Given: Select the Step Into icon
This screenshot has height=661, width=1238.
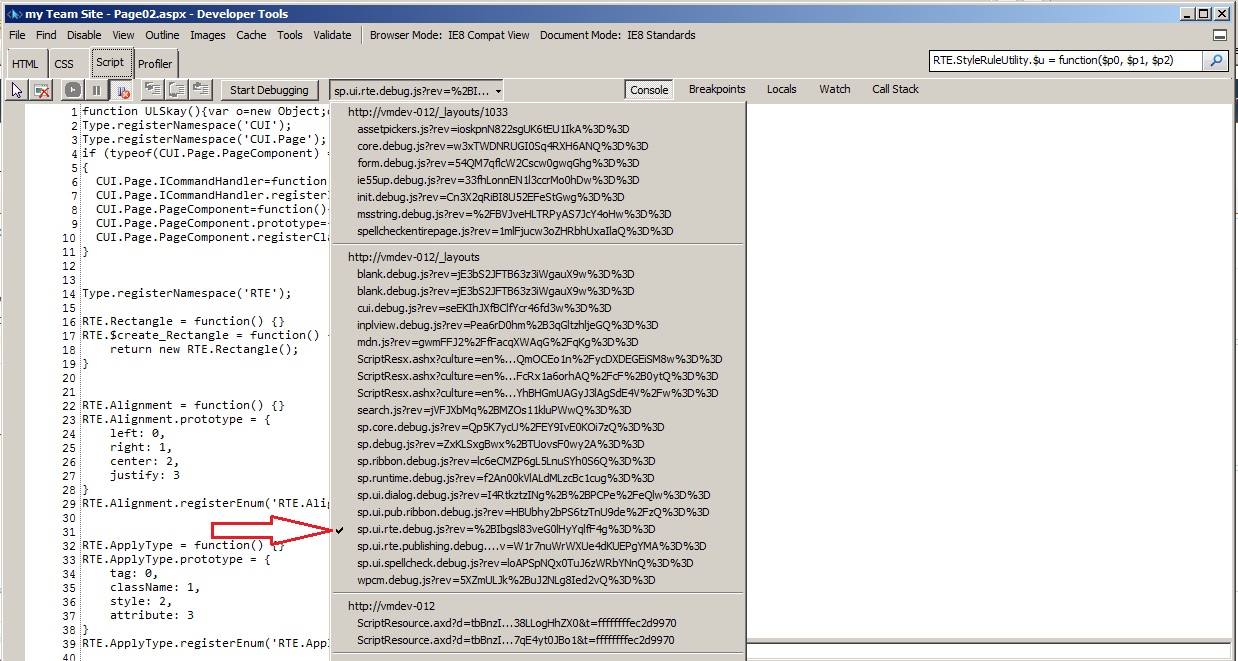Looking at the screenshot, I should pos(152,89).
